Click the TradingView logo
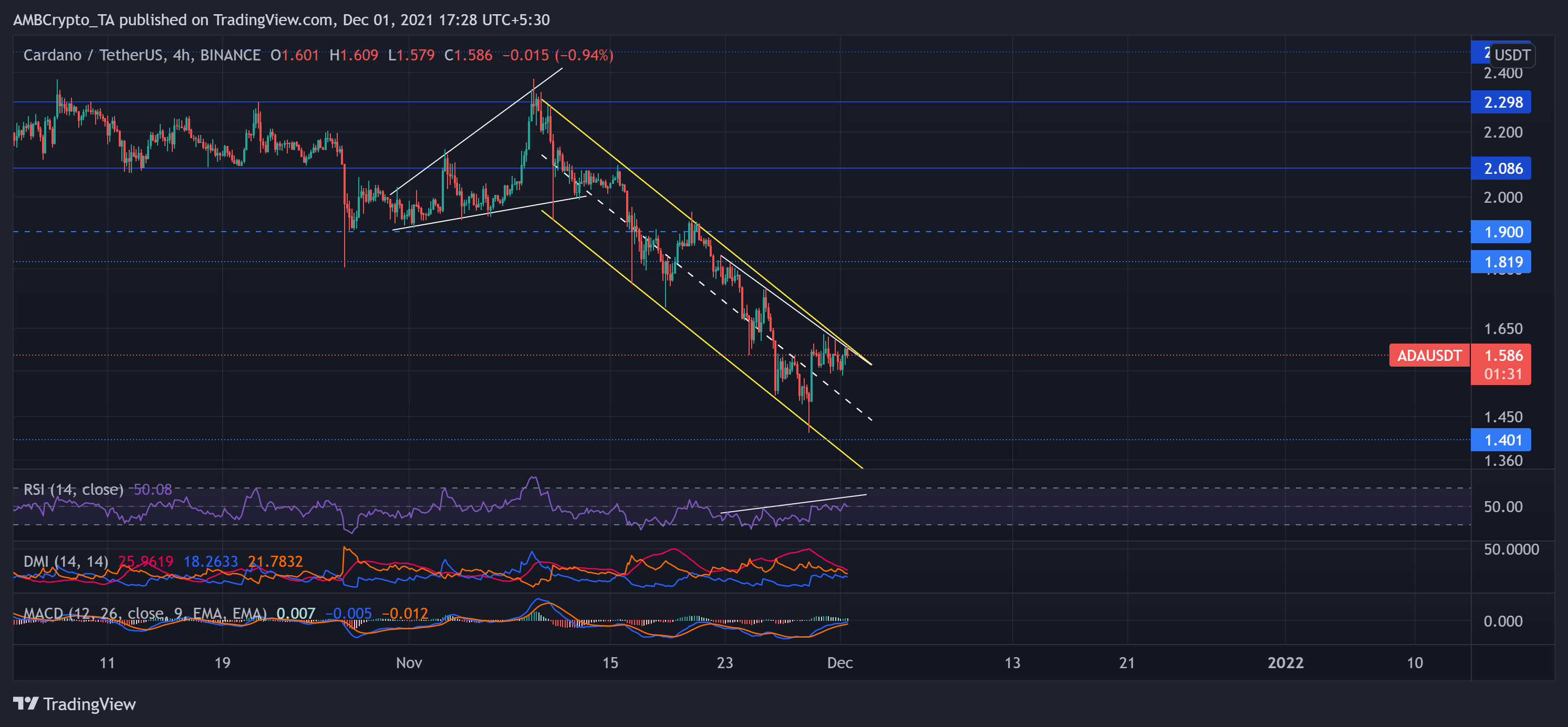The height and width of the screenshot is (727, 1568). click(74, 704)
